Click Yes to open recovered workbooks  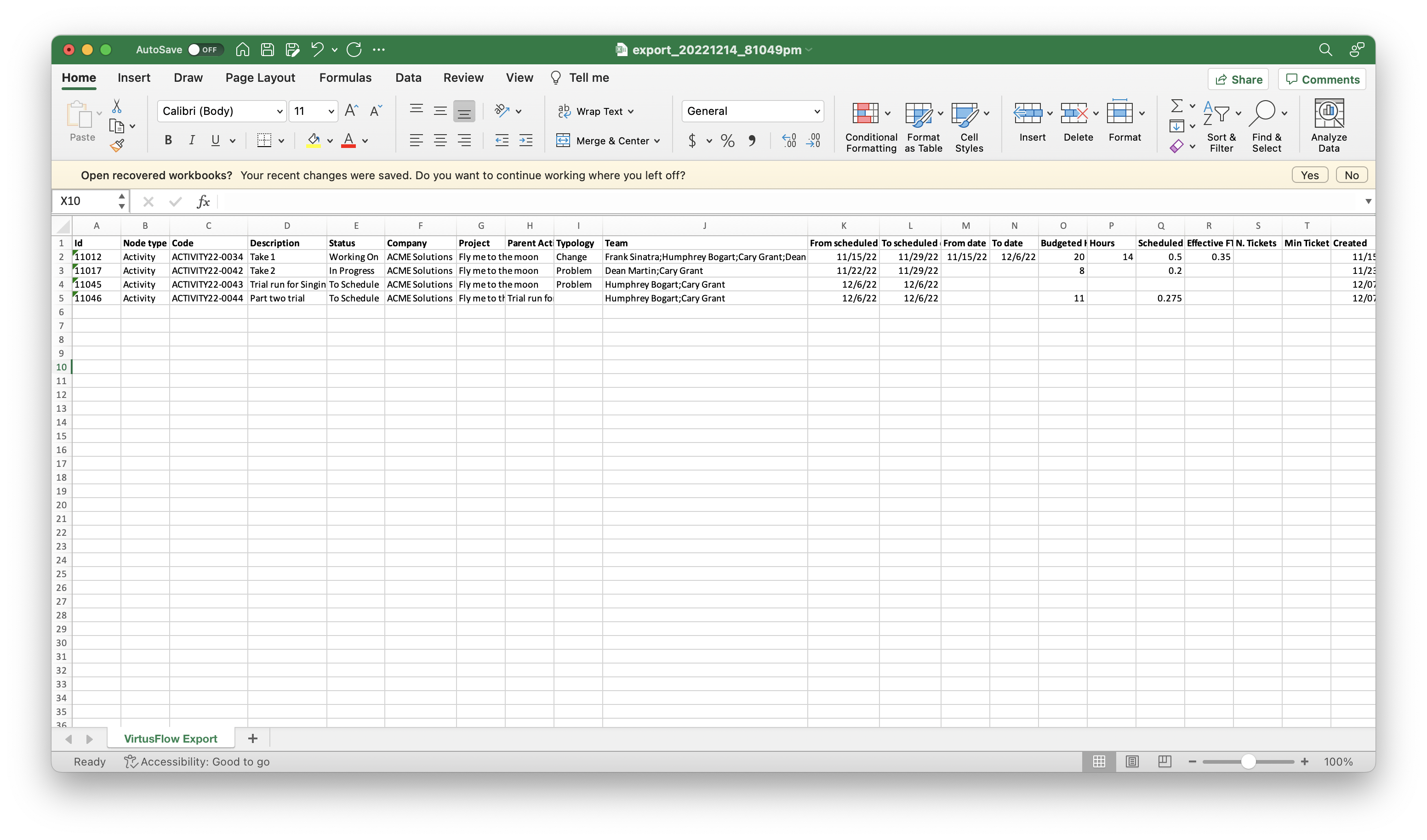(1309, 175)
